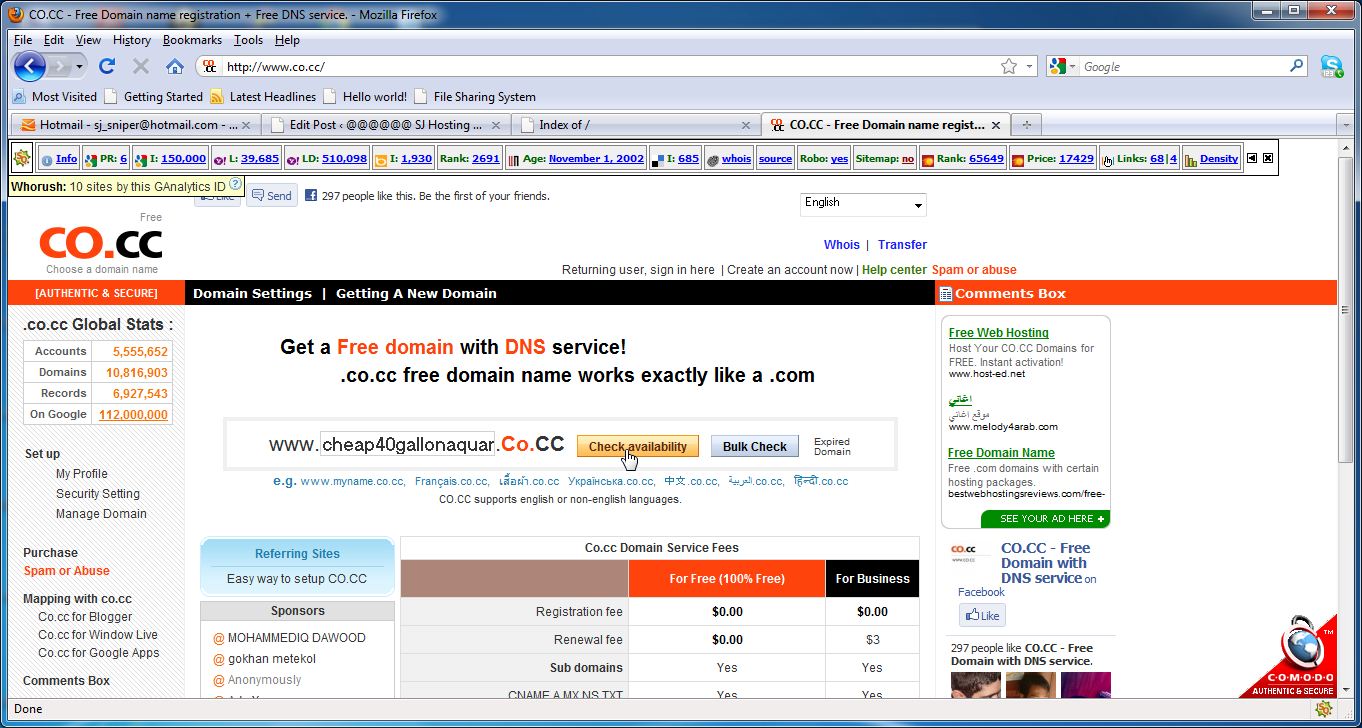Open the Help menu
Image resolution: width=1362 pixels, height=728 pixels.
287,40
